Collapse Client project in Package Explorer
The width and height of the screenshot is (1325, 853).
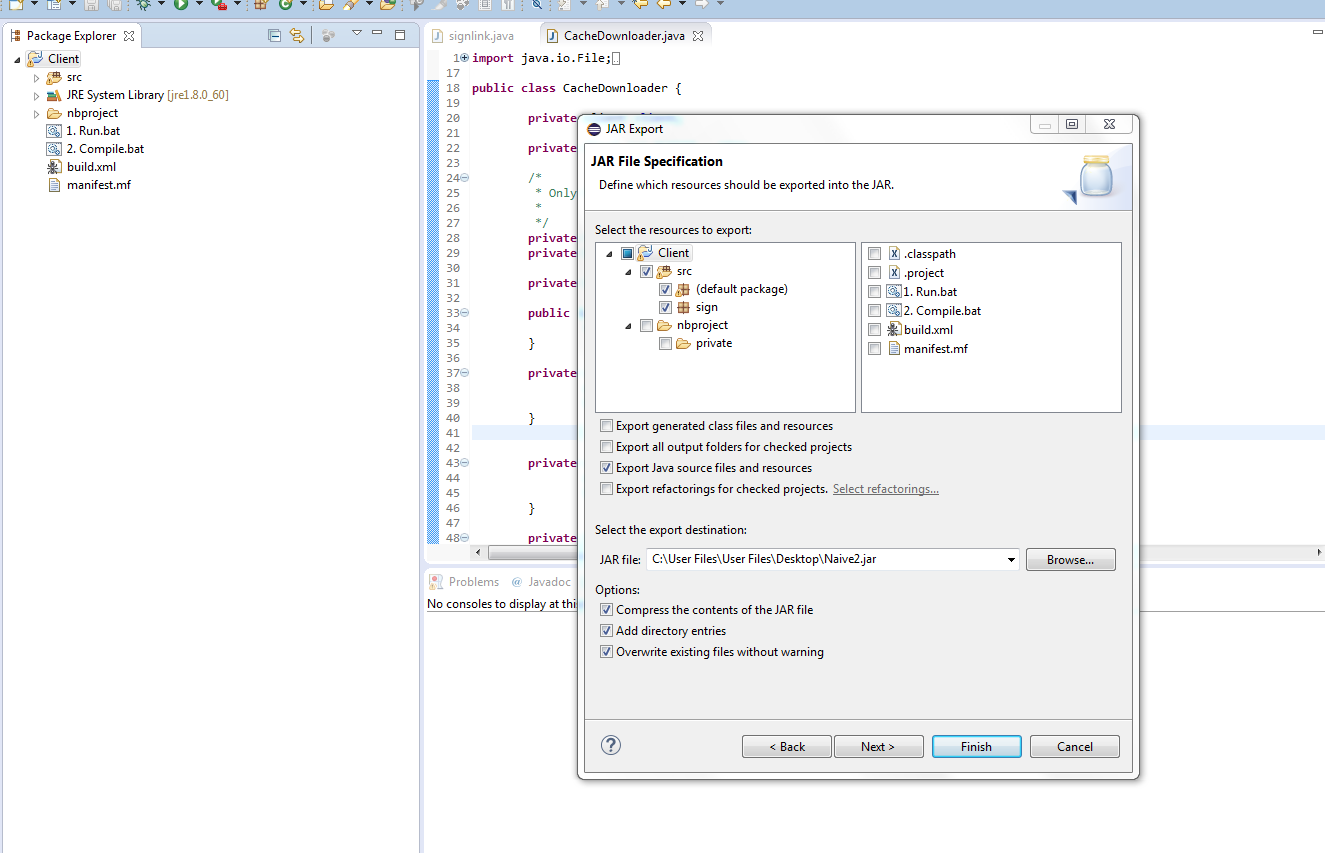18,59
